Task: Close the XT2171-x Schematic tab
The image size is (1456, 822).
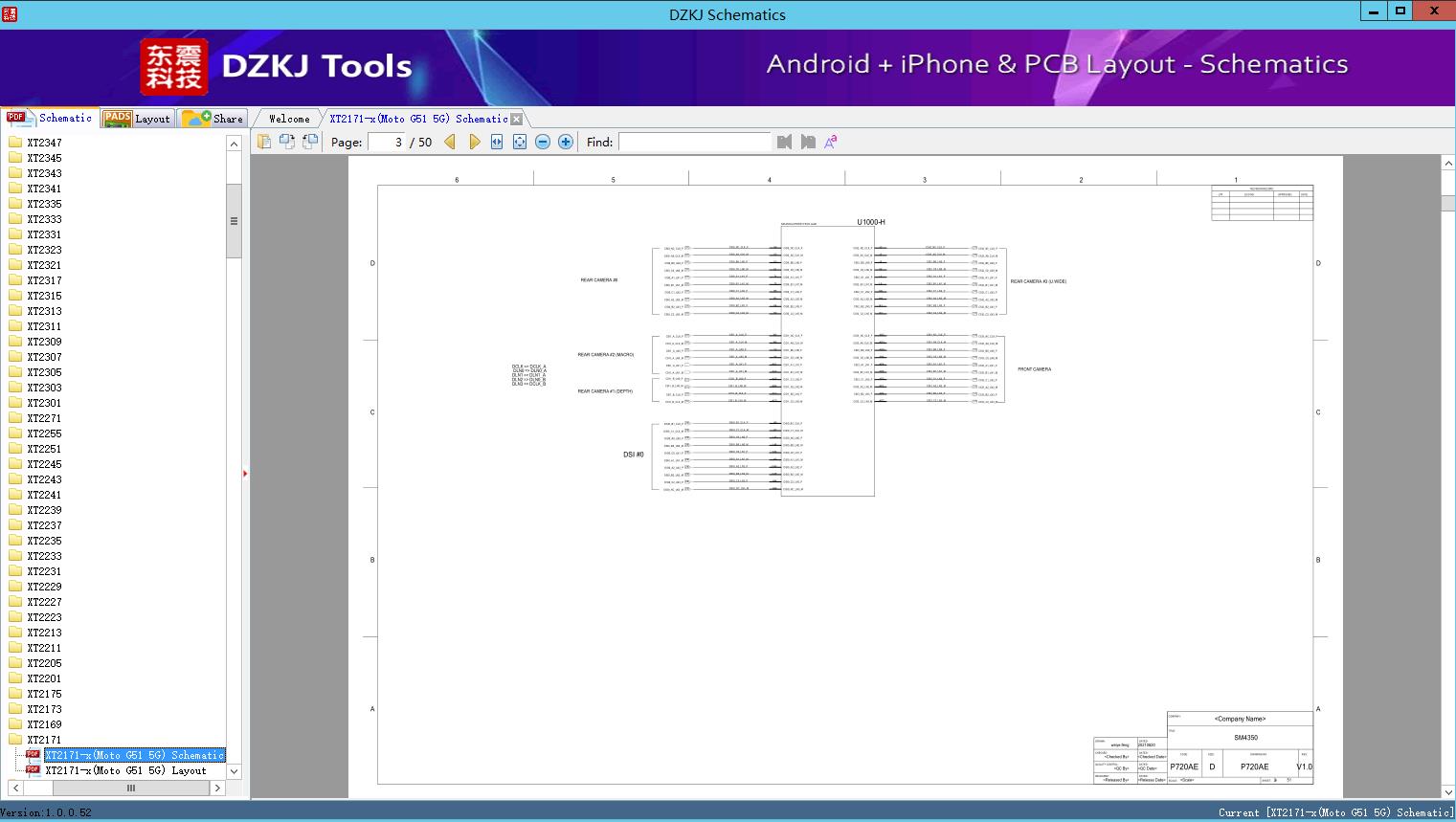Action: pos(517,119)
